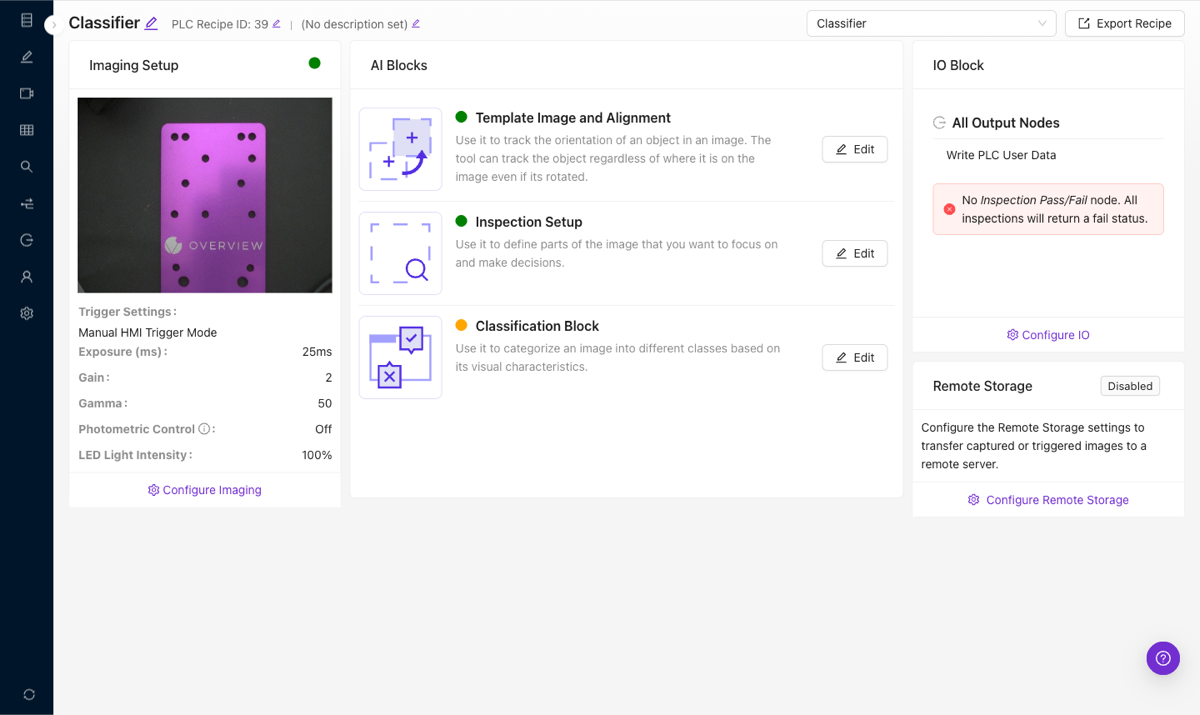Image resolution: width=1200 pixels, height=715 pixels.
Task: Click the Export Recipe button
Action: pos(1124,23)
